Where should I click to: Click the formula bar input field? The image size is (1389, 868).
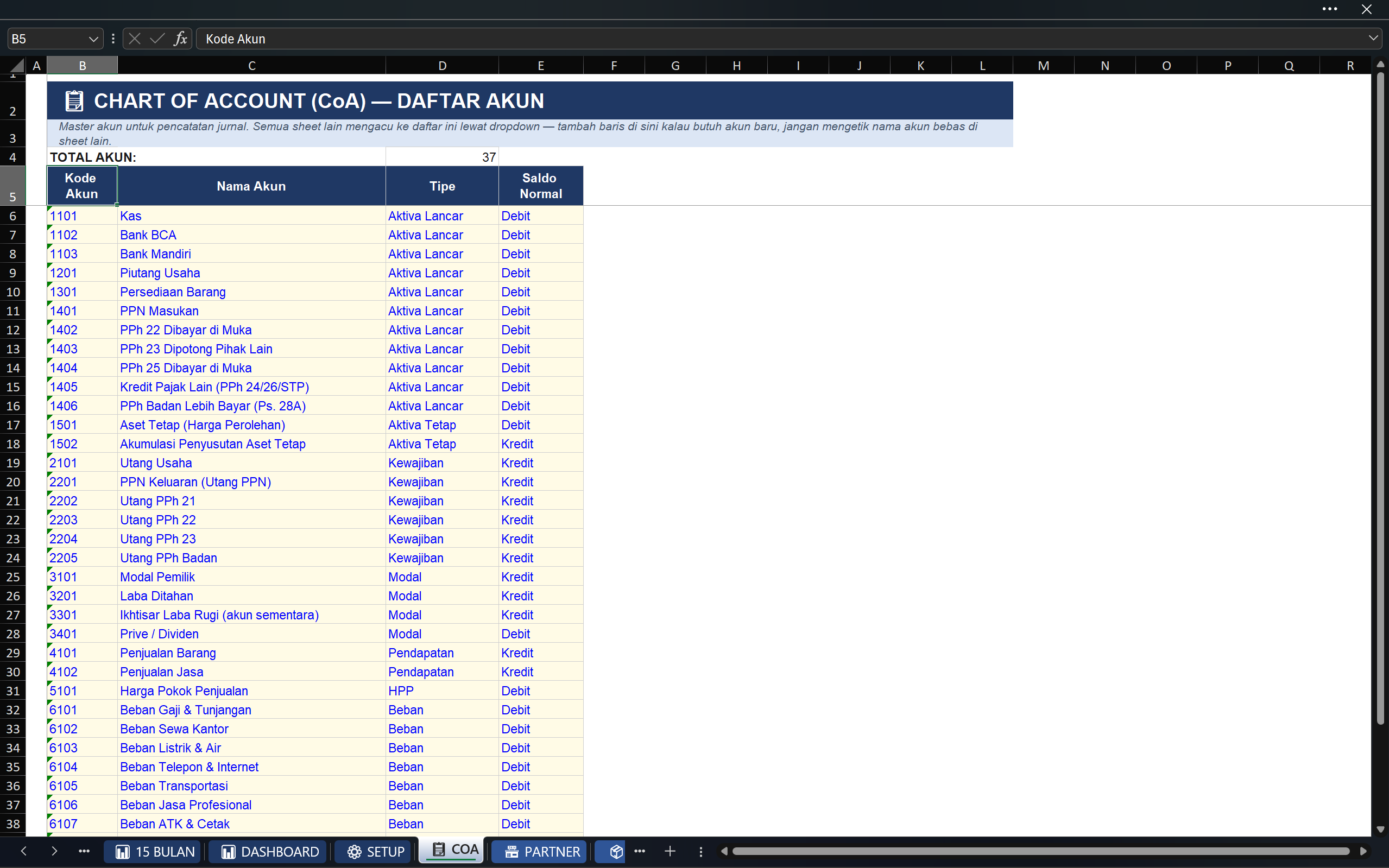781,39
